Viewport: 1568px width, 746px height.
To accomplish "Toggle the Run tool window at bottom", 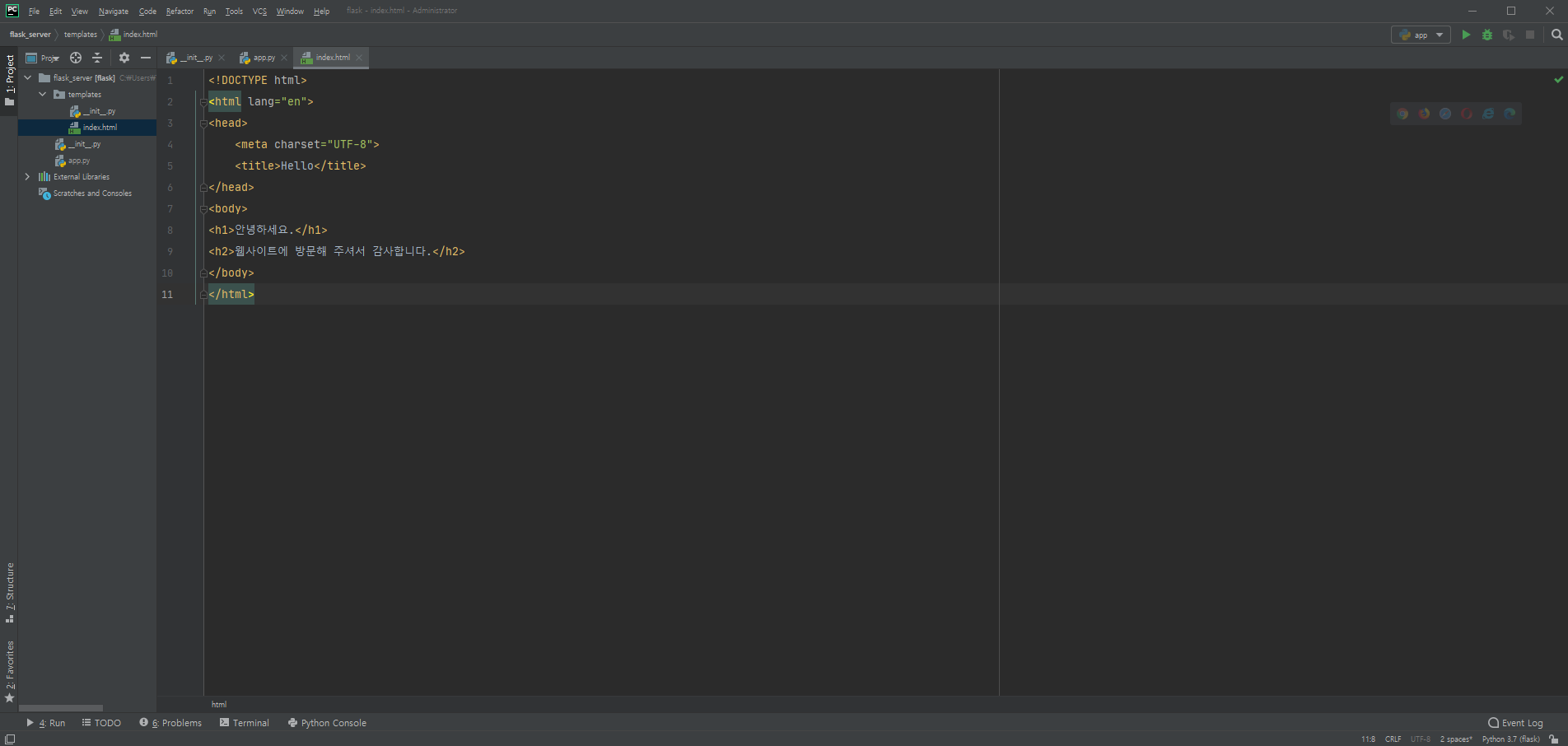I will coord(46,723).
